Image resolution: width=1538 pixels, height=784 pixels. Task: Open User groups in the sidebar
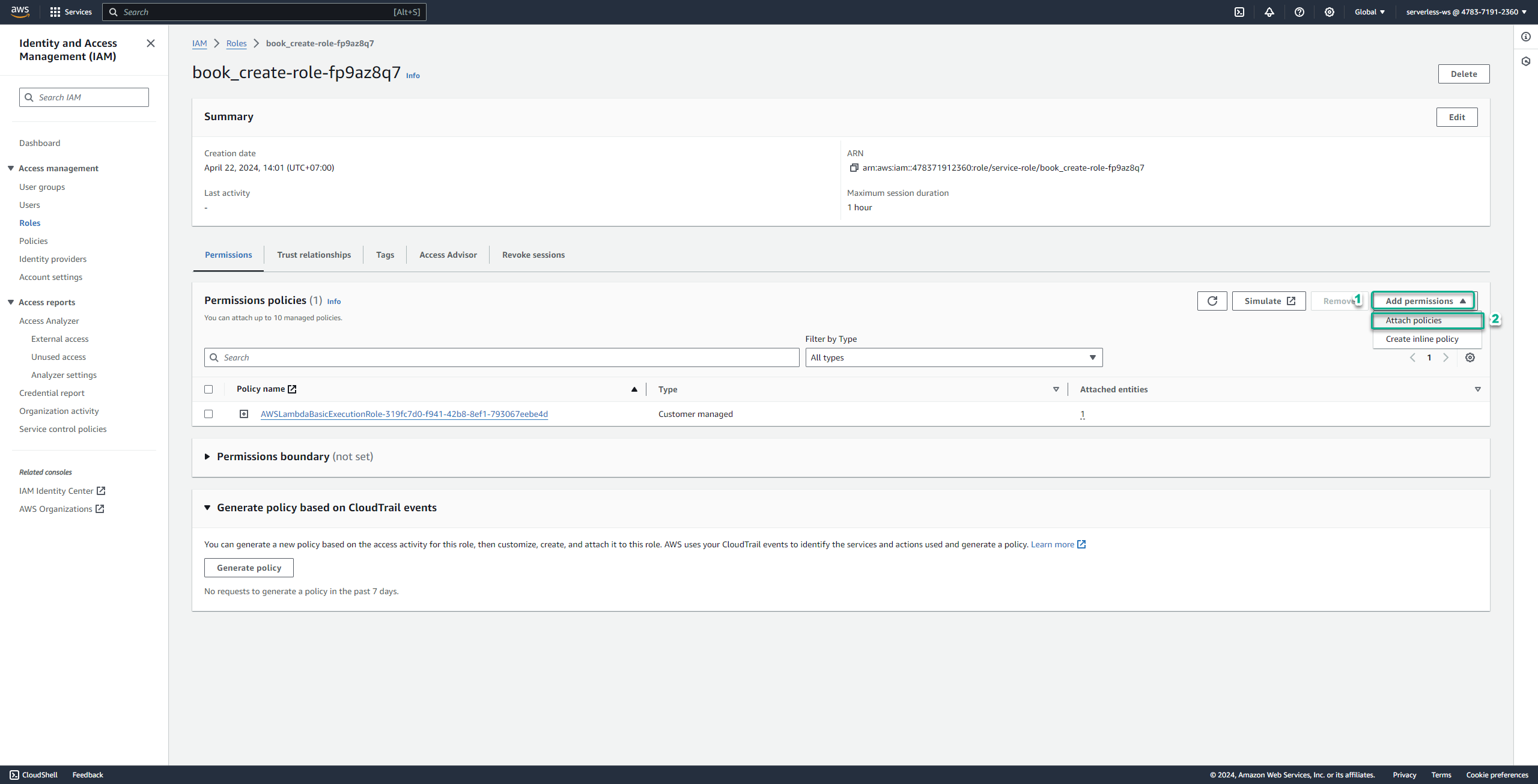(x=42, y=187)
